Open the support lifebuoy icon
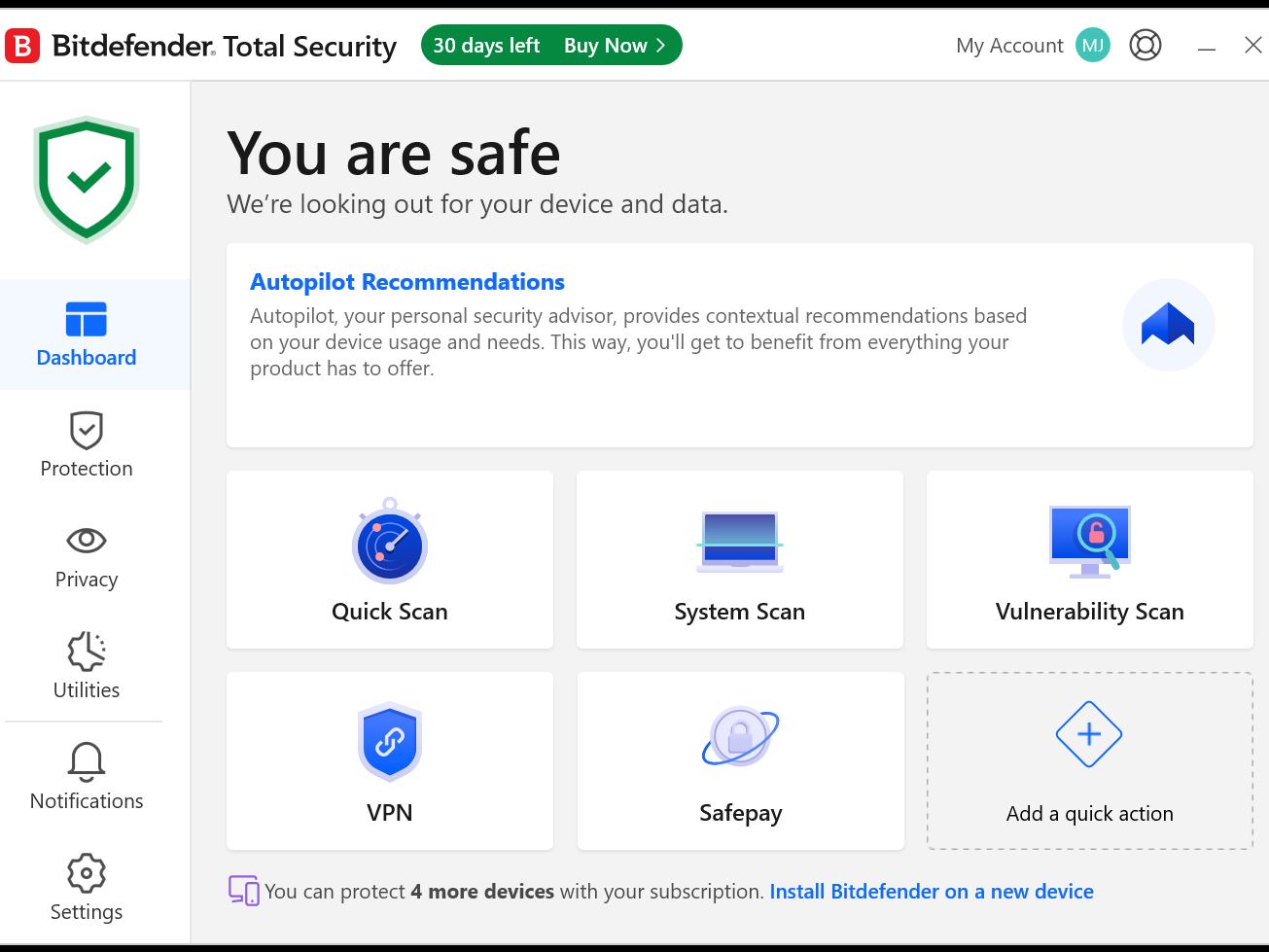Image resolution: width=1269 pixels, height=952 pixels. [1146, 45]
